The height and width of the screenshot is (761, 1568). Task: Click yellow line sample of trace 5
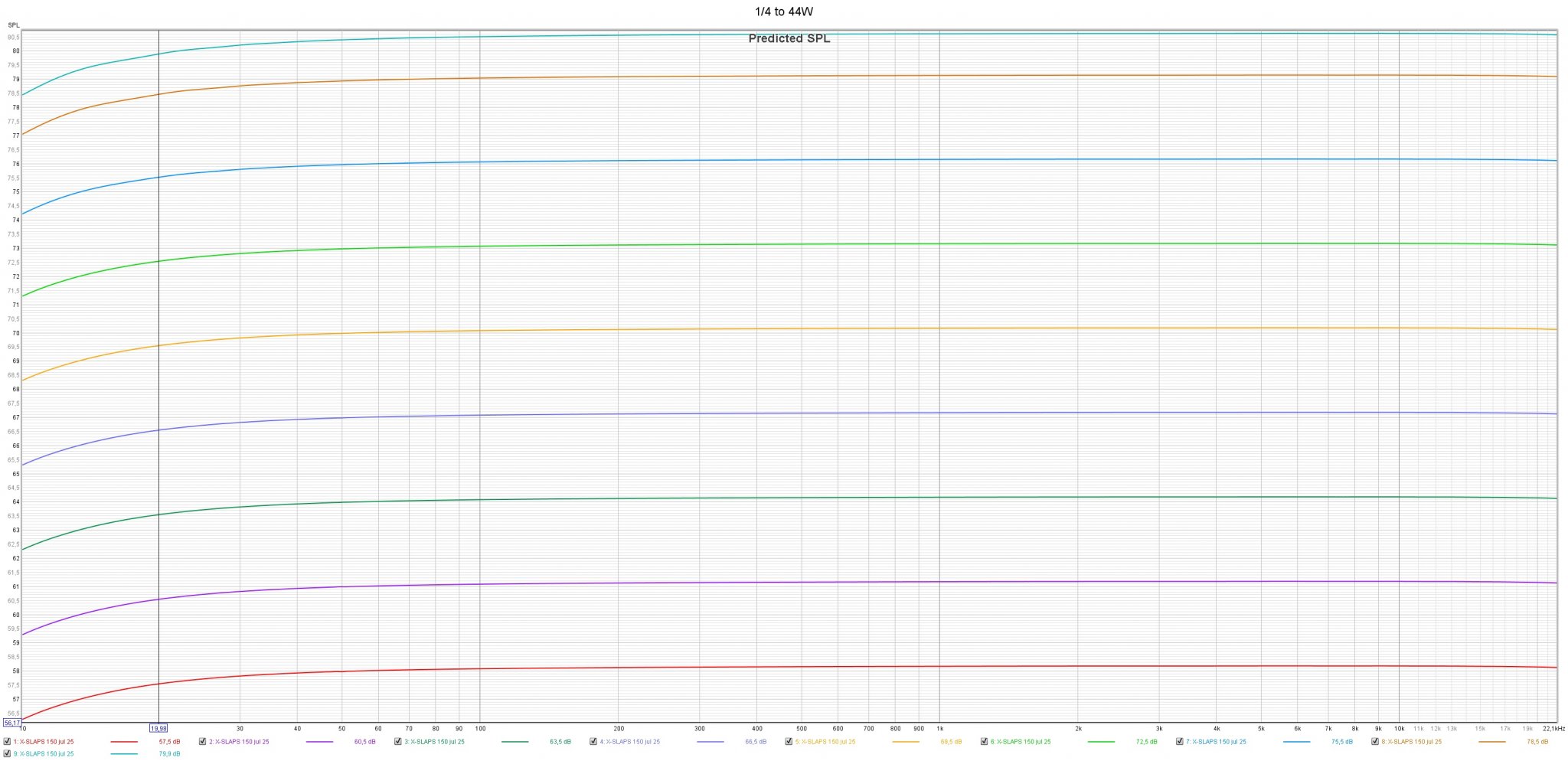point(906,742)
